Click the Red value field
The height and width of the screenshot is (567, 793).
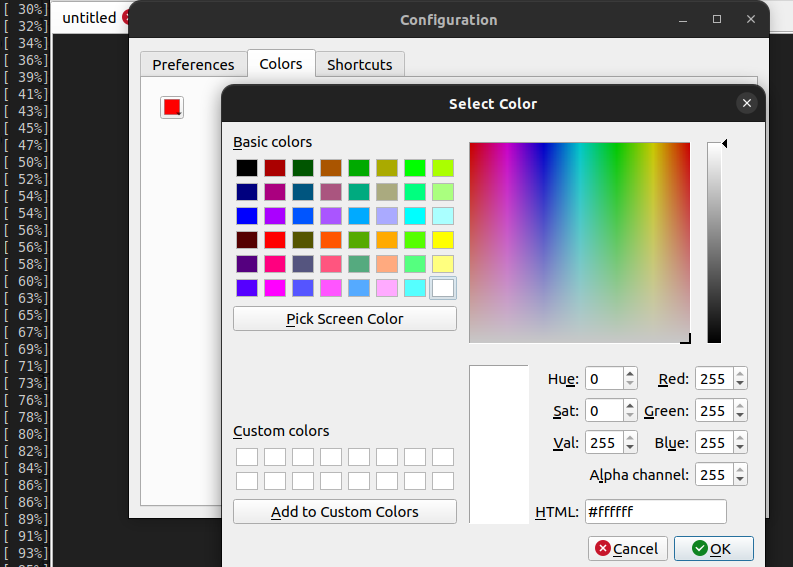(x=715, y=379)
